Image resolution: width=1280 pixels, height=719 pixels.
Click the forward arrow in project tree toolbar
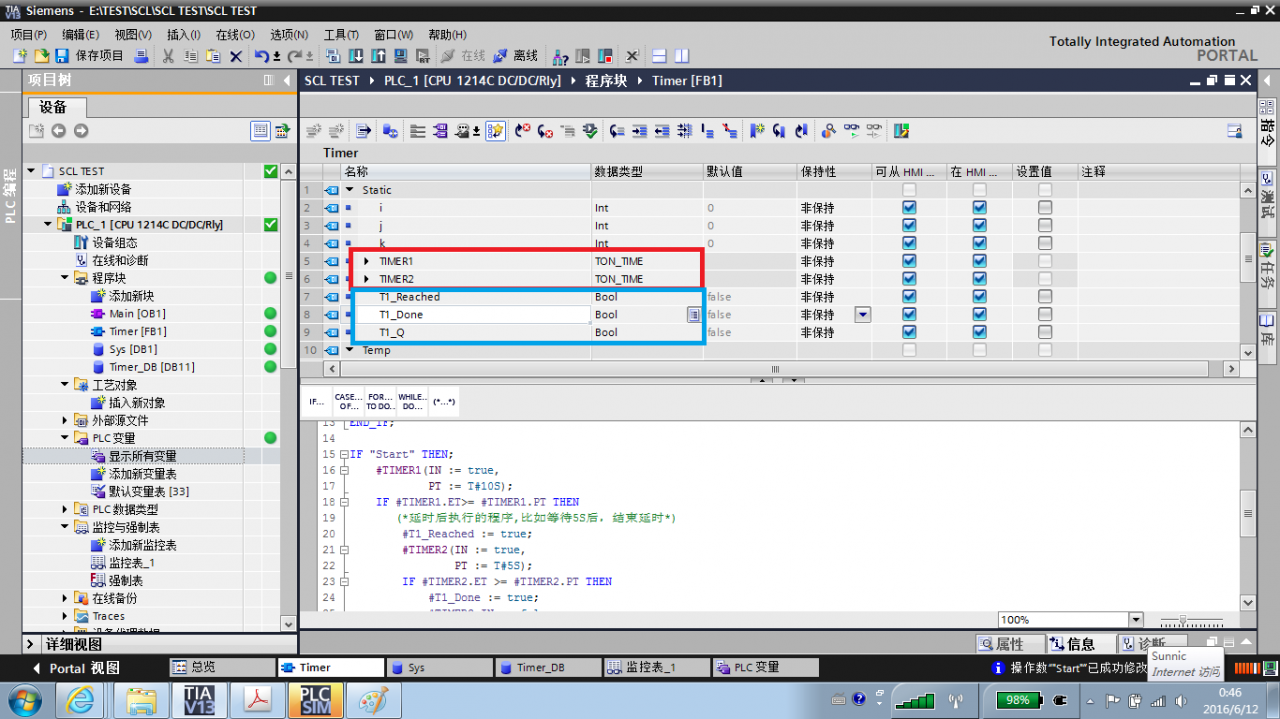point(81,131)
